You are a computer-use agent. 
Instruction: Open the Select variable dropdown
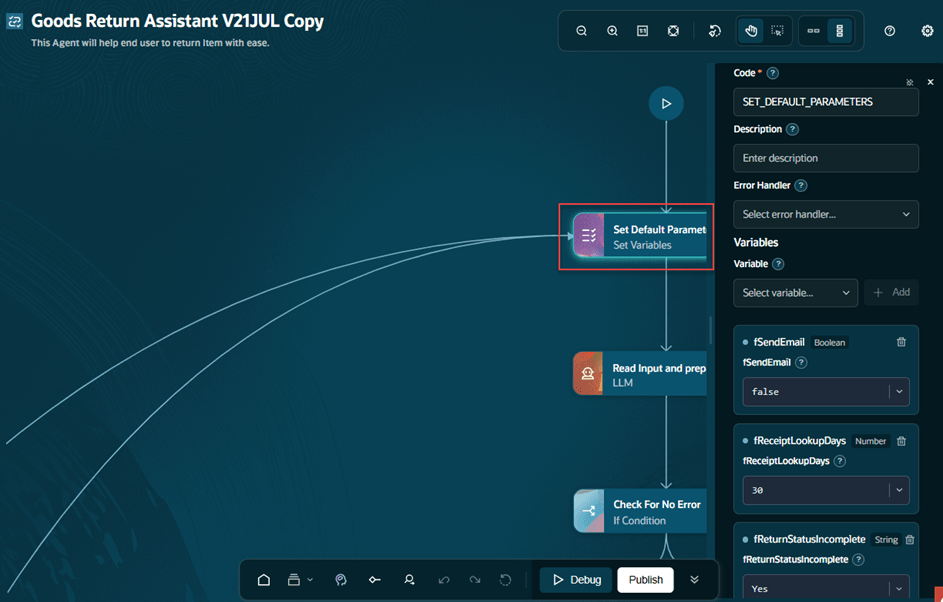point(795,293)
